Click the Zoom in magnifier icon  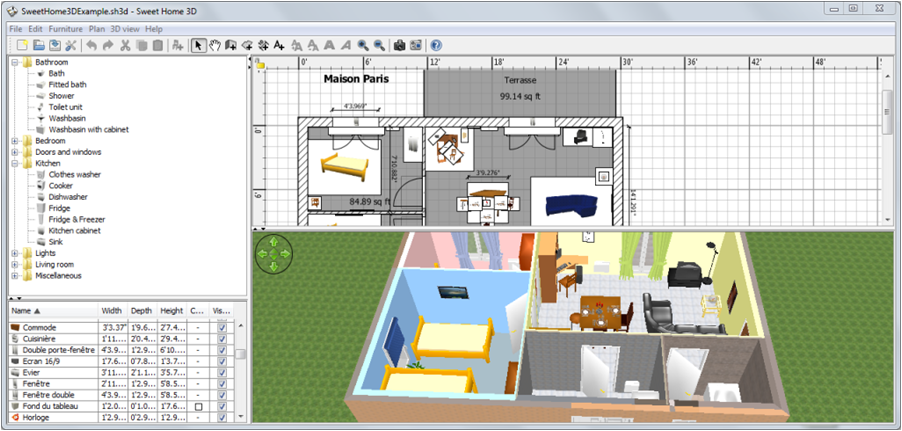(363, 45)
